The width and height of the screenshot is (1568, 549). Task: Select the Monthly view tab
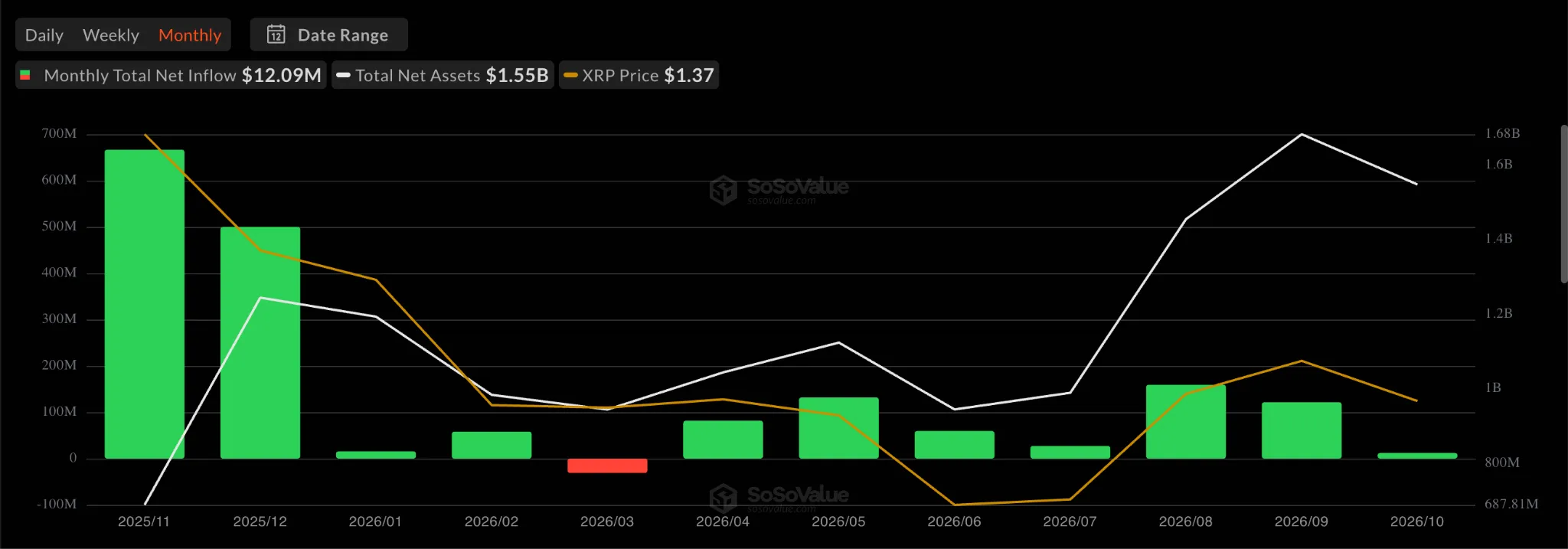pos(190,35)
